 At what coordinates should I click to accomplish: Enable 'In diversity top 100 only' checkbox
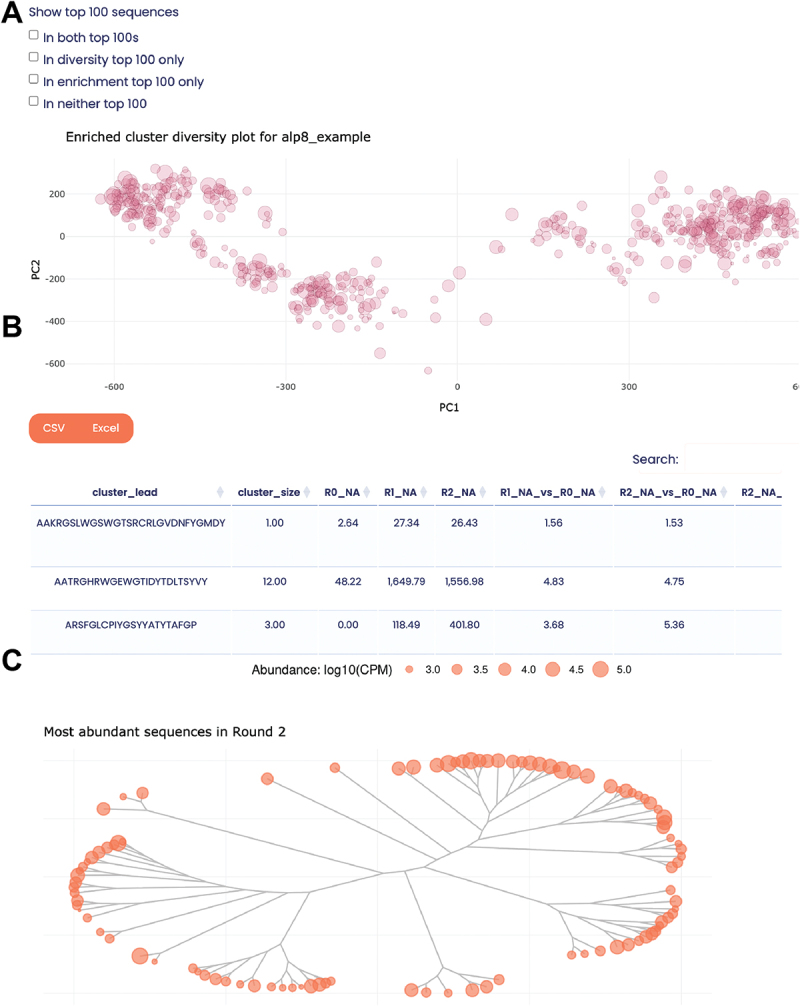pyautogui.click(x=33, y=56)
